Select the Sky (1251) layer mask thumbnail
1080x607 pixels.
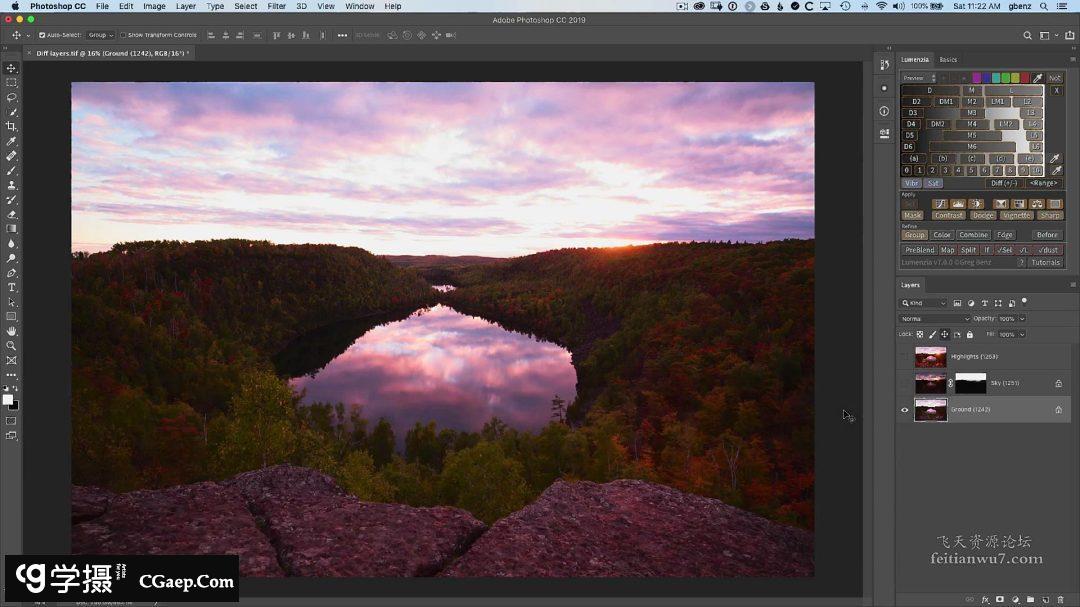(970, 383)
